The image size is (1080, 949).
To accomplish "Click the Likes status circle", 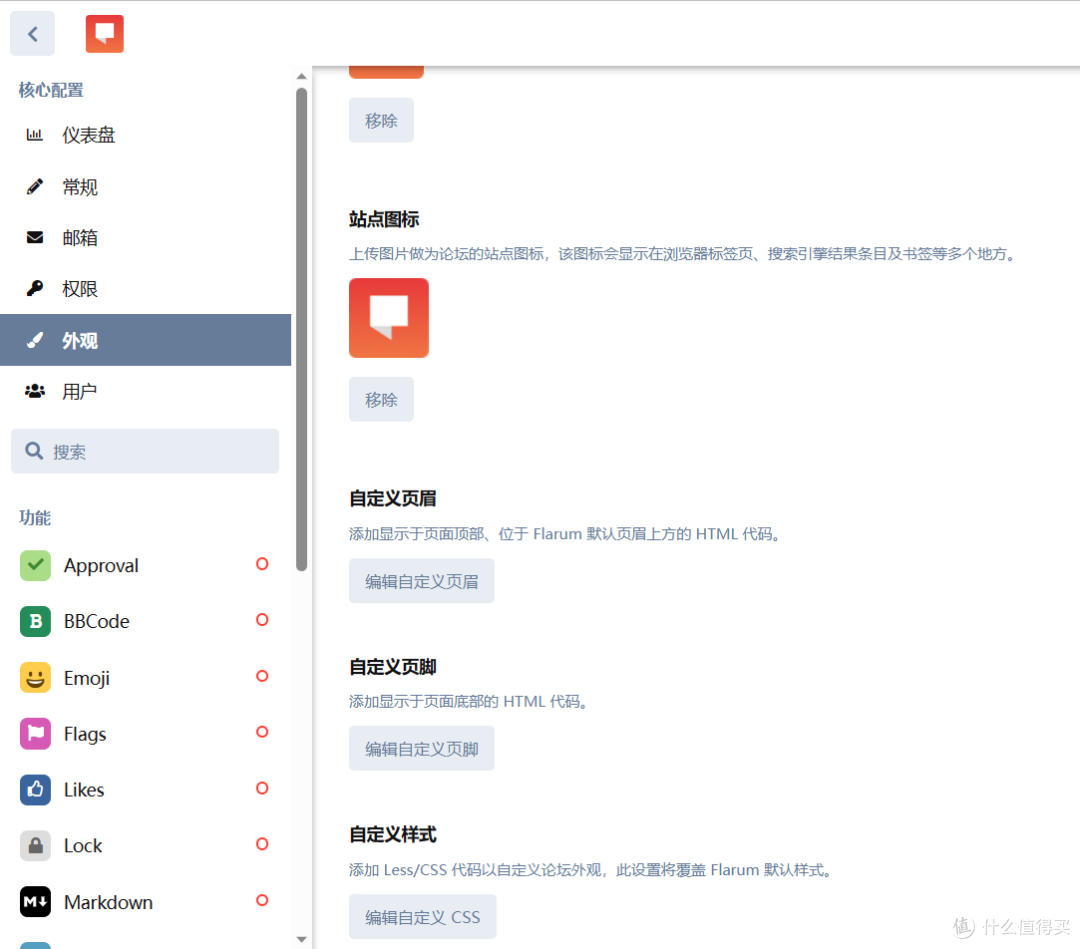I will [x=262, y=788].
